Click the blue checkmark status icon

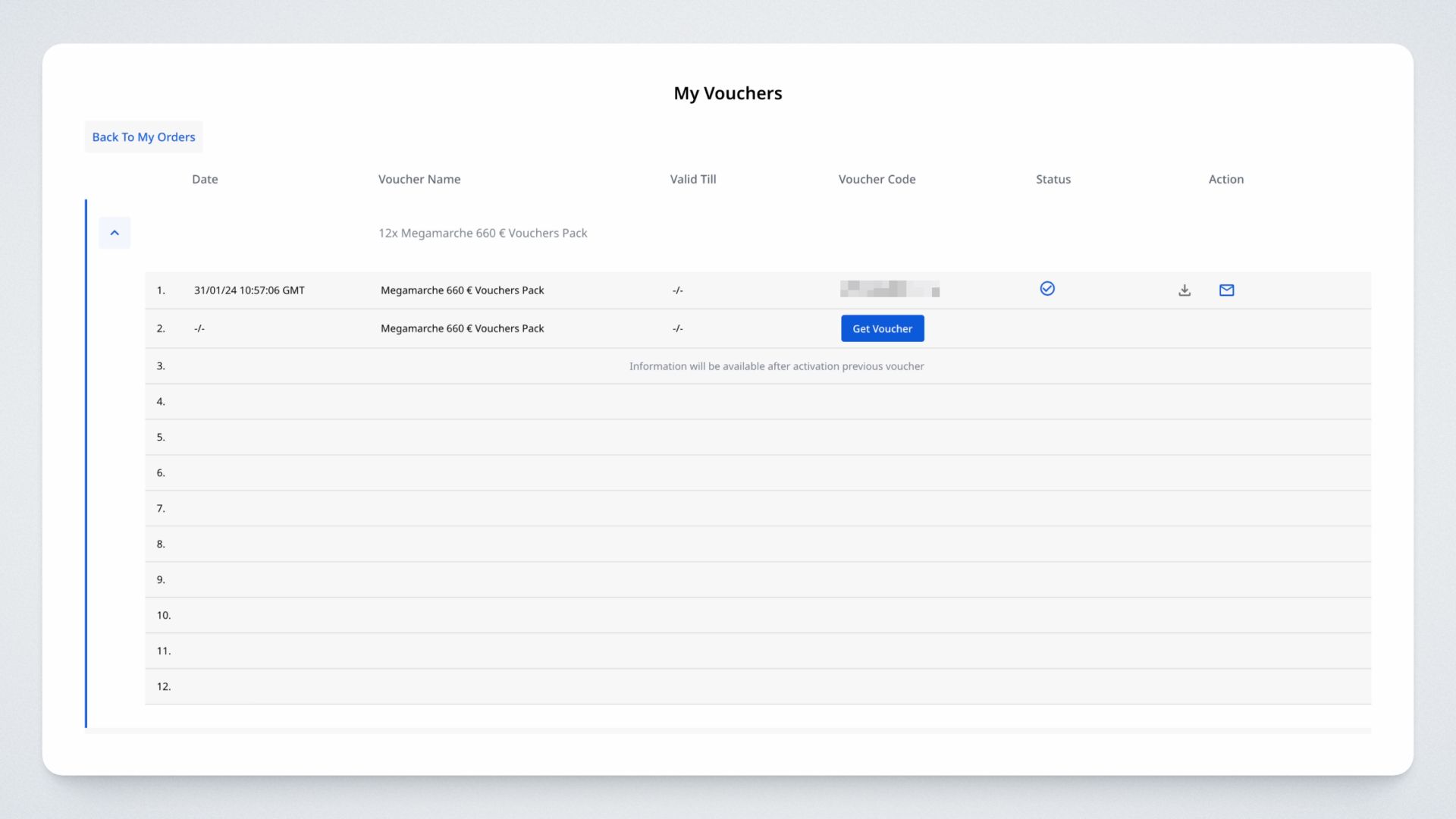(x=1047, y=289)
